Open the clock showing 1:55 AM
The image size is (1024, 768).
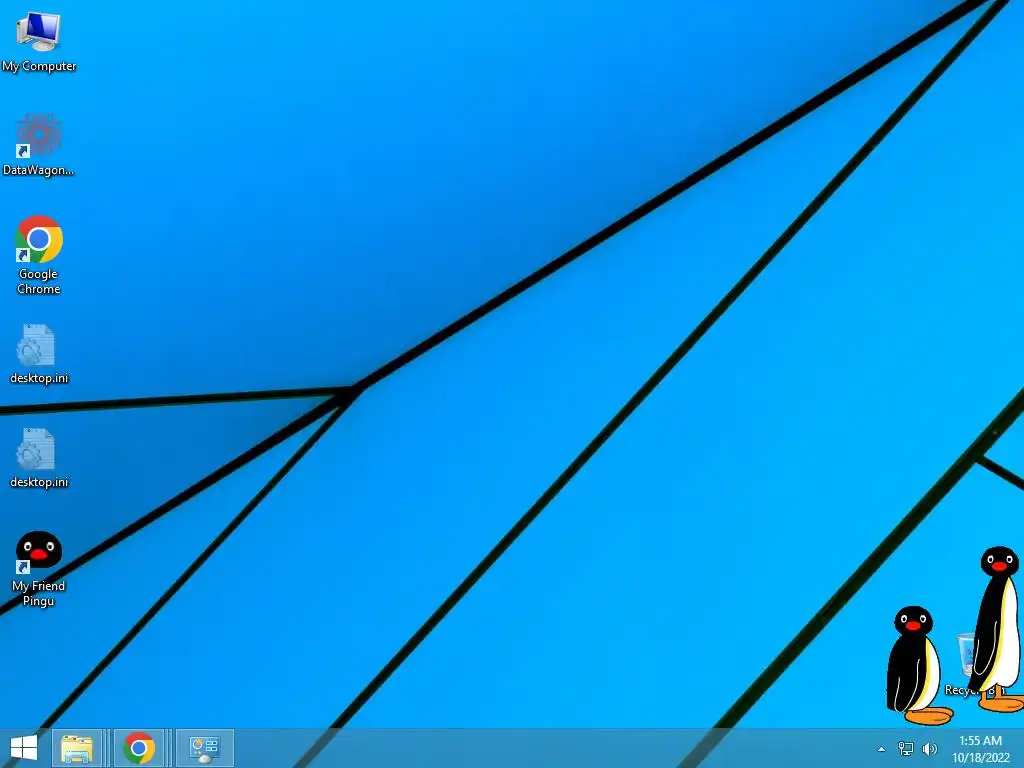pyautogui.click(x=980, y=741)
